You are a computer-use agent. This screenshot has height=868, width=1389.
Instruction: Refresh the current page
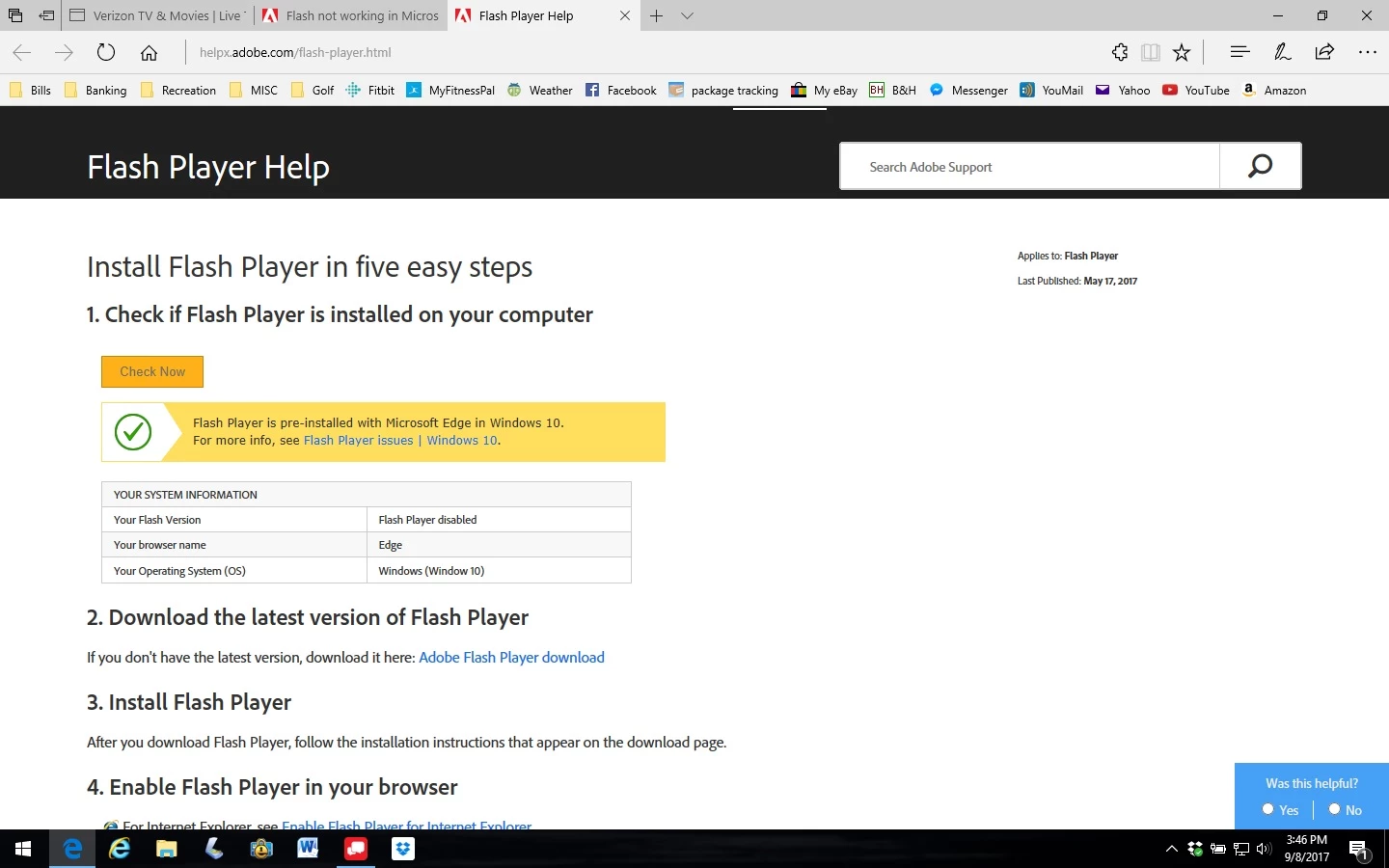click(106, 53)
